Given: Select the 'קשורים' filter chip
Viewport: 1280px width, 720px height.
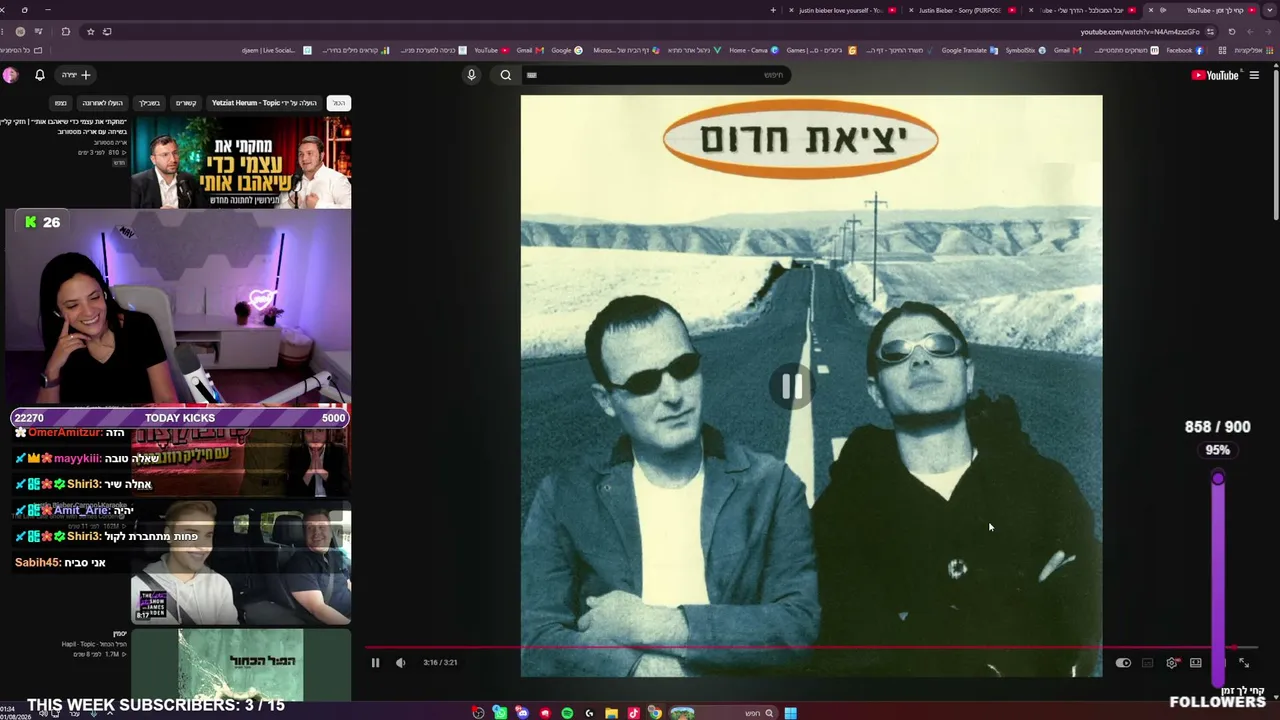Looking at the screenshot, I should pos(186,103).
